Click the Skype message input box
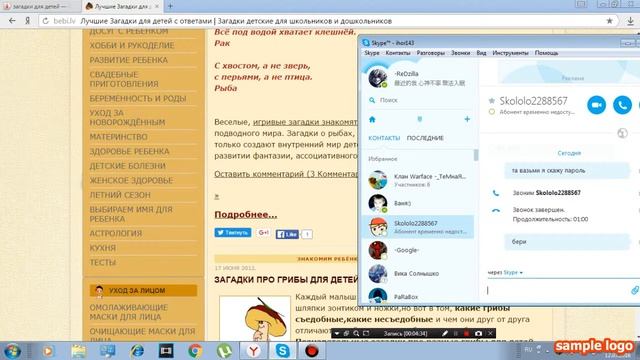The width and height of the screenshot is (640, 360). pos(557,290)
